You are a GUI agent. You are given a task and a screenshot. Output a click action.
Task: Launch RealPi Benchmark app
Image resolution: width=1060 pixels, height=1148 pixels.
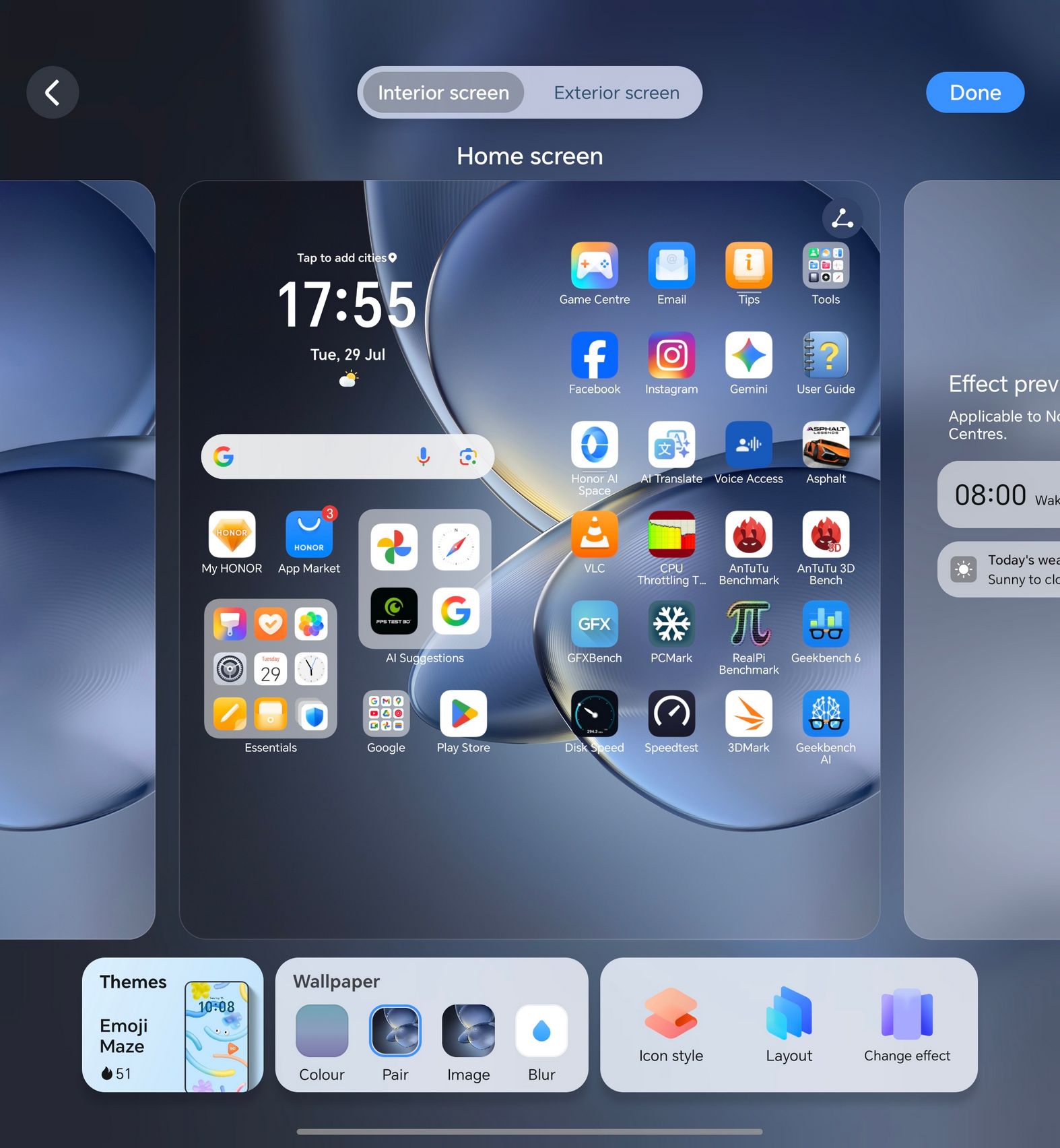coord(749,624)
